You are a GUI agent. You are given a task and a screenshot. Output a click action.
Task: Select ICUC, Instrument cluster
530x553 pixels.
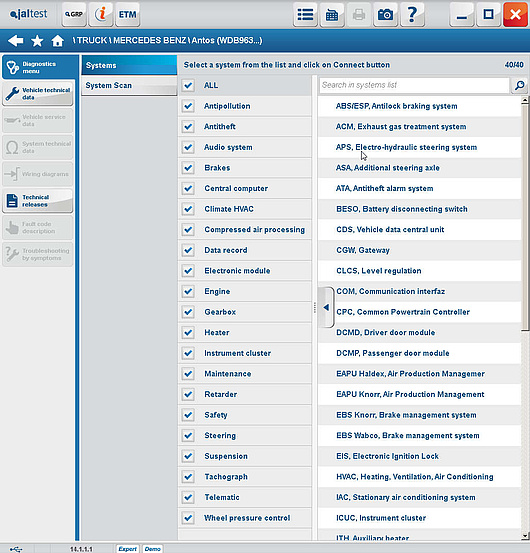tap(420, 518)
